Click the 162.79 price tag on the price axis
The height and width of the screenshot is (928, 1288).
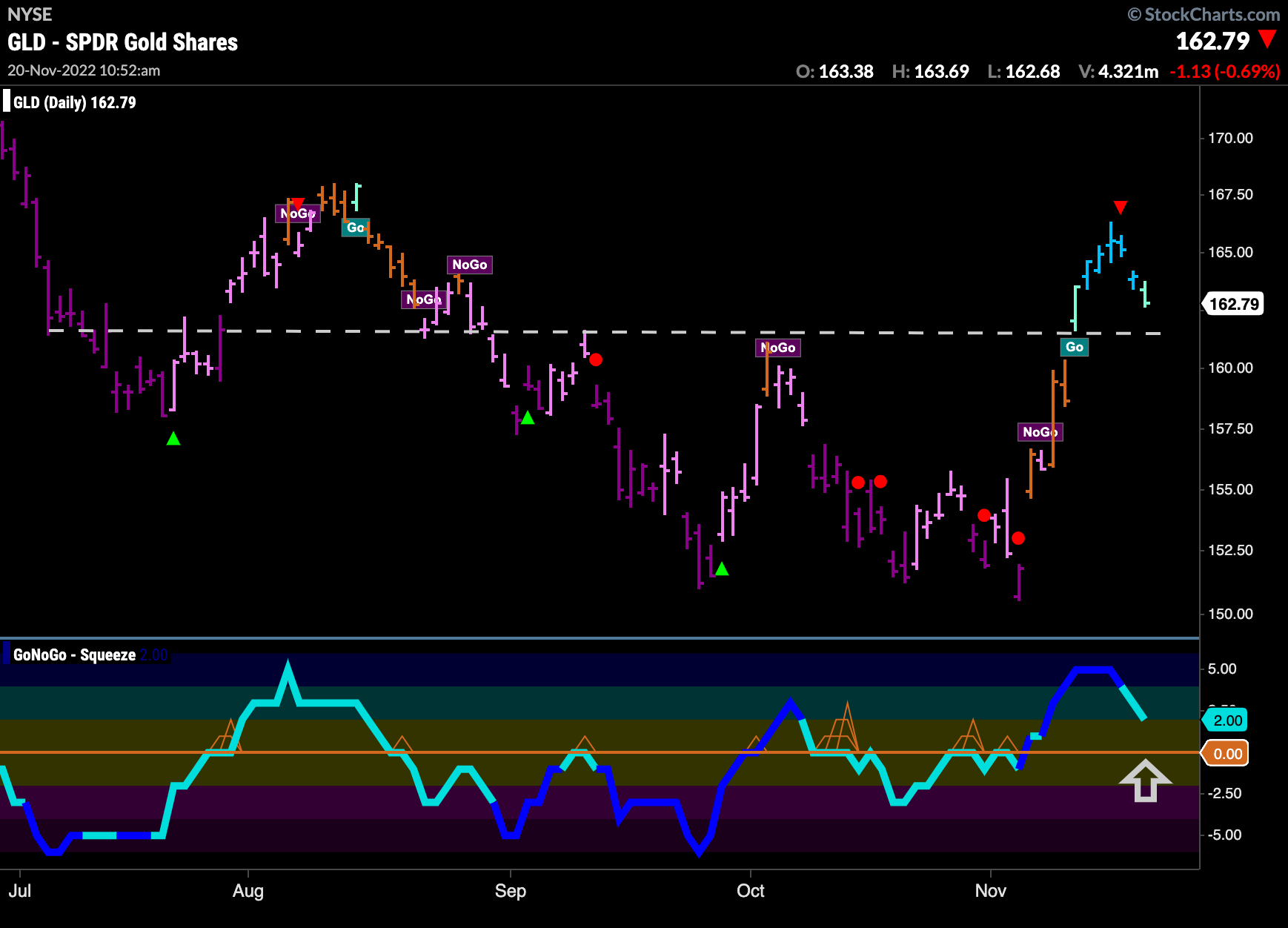pos(1233,304)
